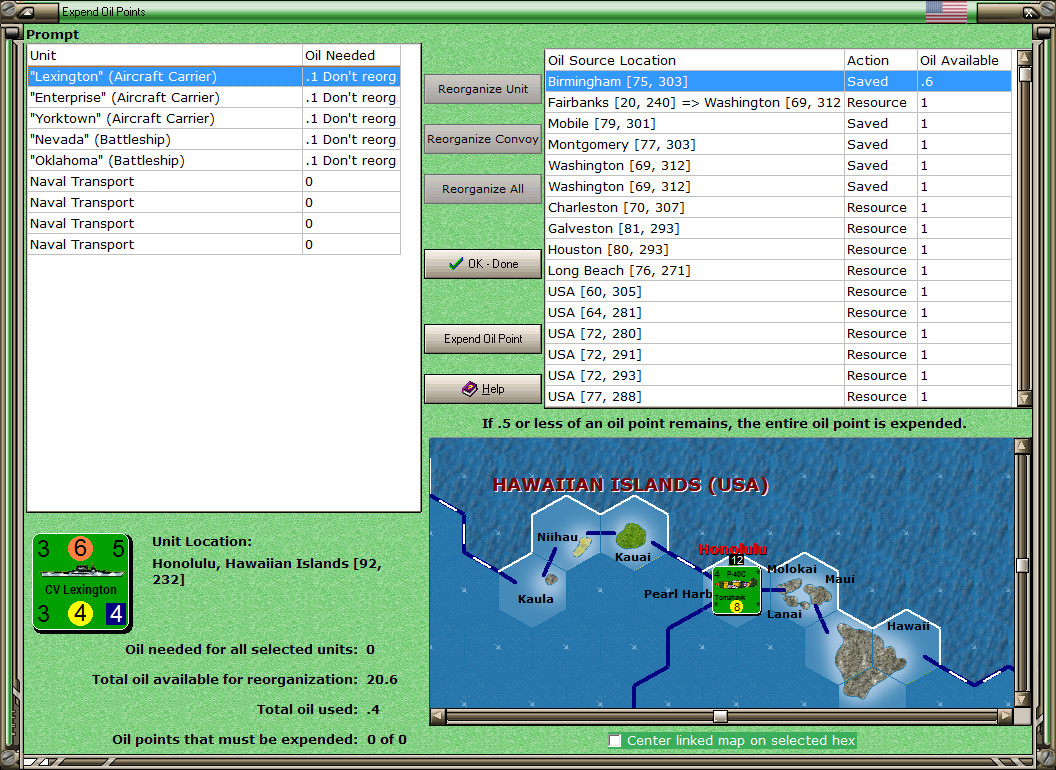Select the "Lexington" (Aircraft Carrier) row

pos(213,76)
